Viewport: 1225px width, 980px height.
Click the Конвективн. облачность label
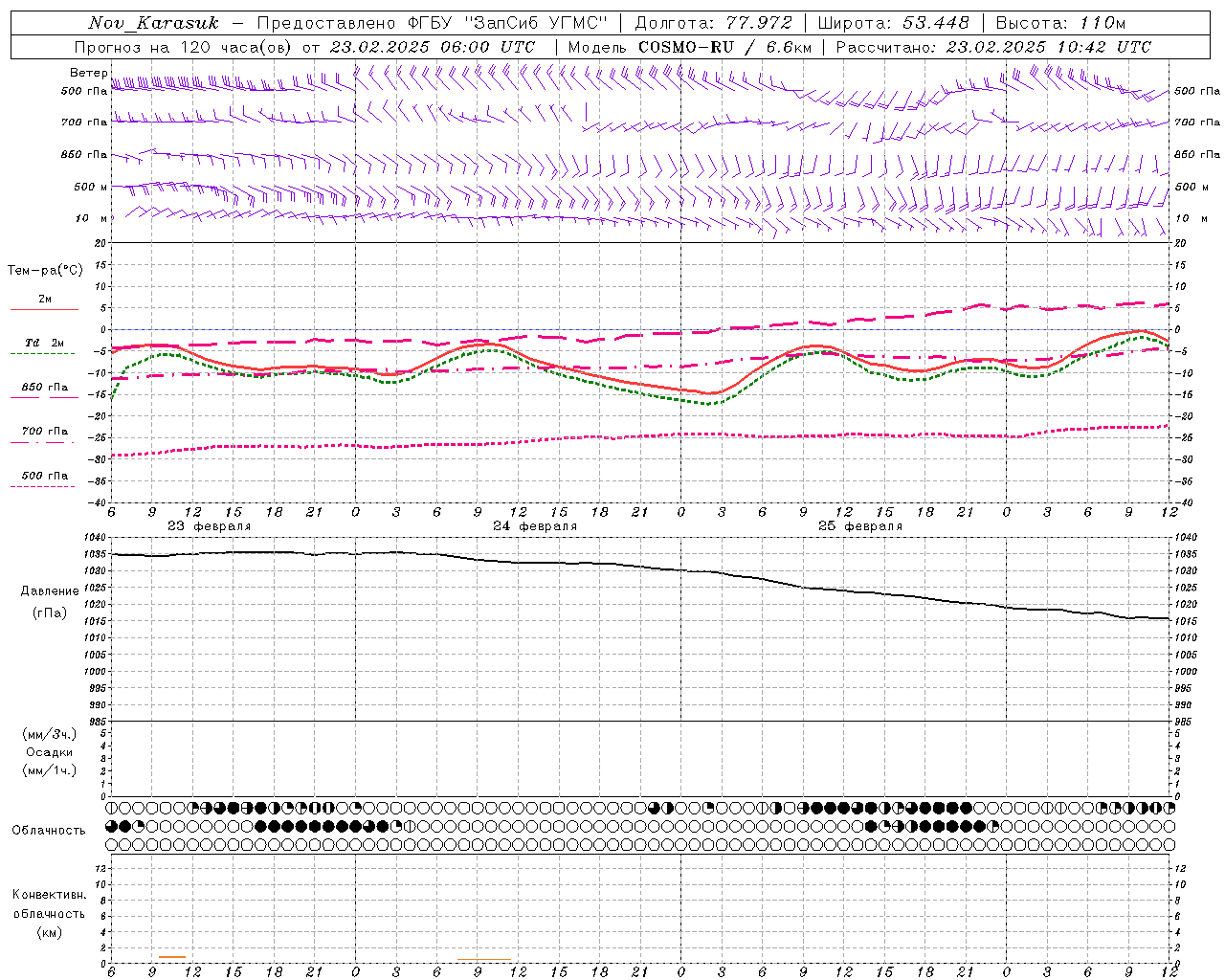click(49, 904)
